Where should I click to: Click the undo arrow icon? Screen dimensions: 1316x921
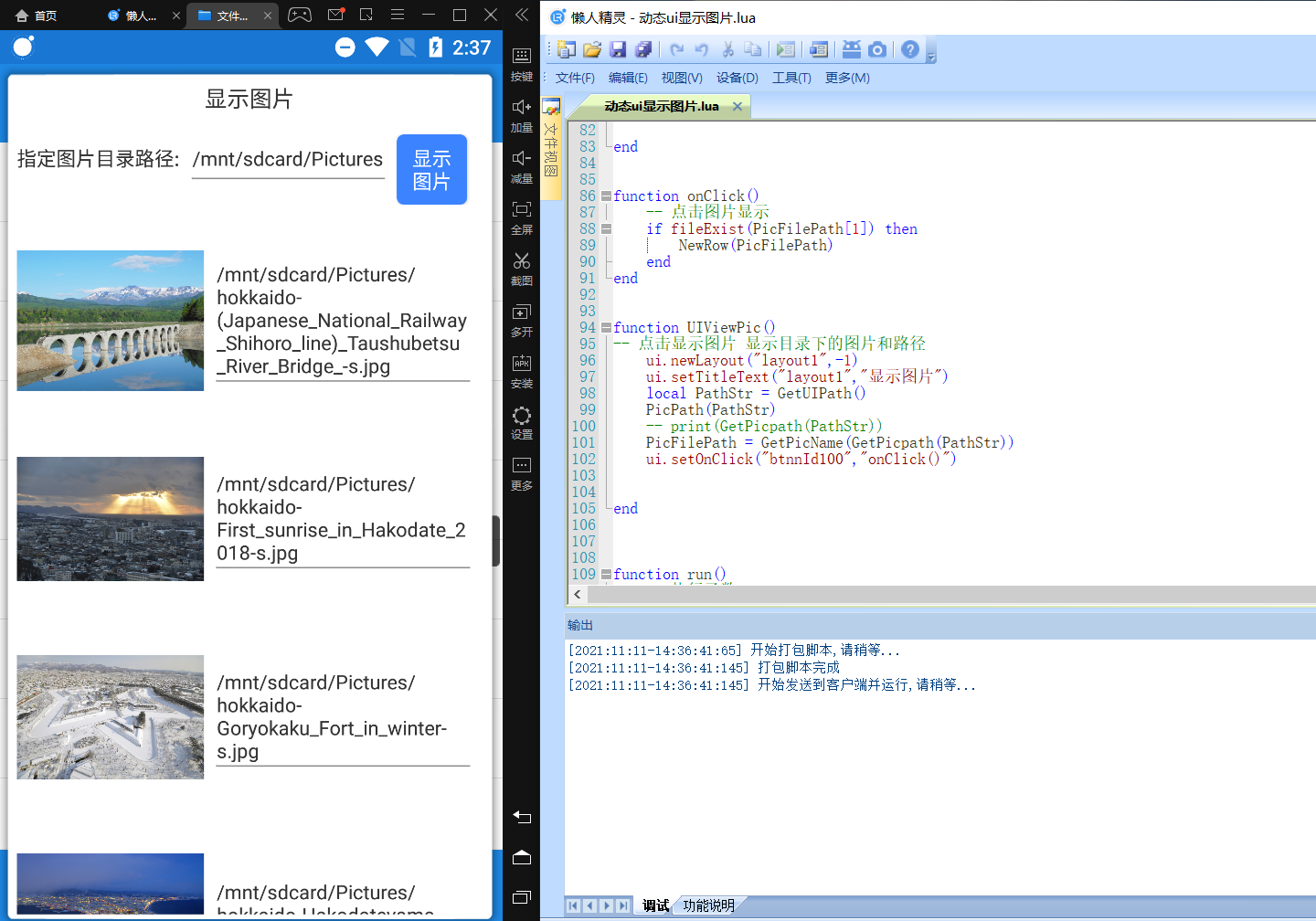702,49
